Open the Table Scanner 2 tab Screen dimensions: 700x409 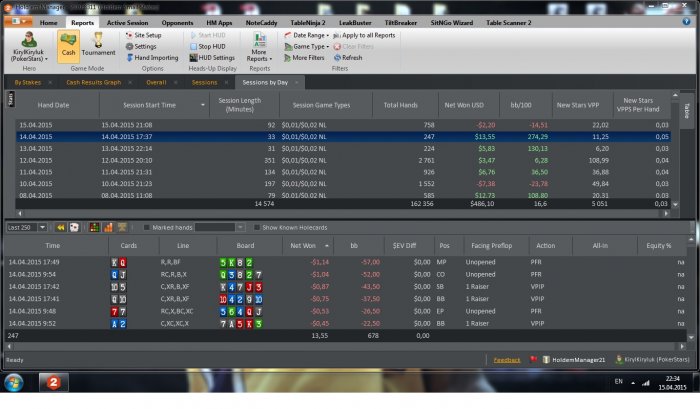click(x=508, y=22)
